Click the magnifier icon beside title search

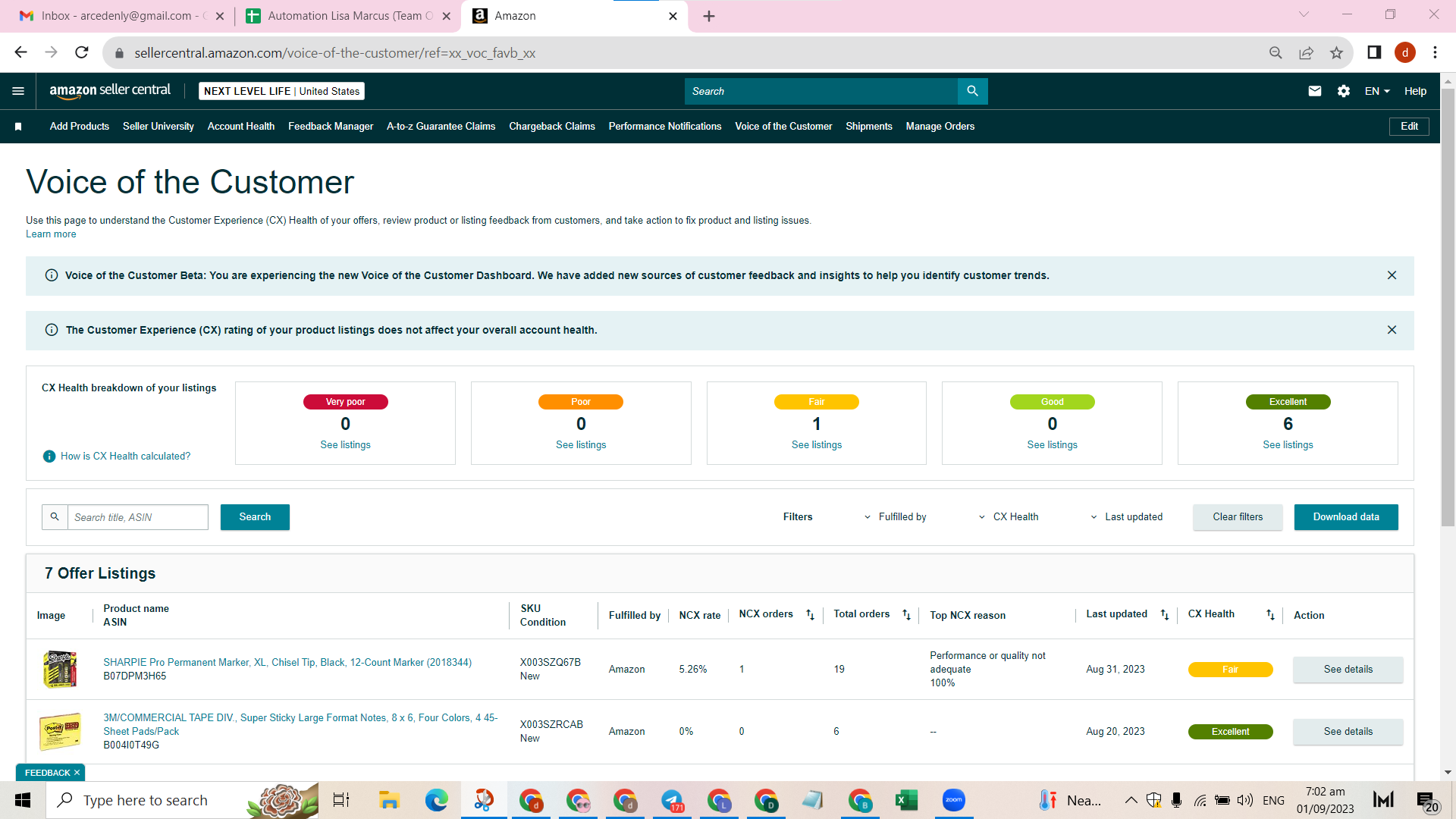(55, 517)
